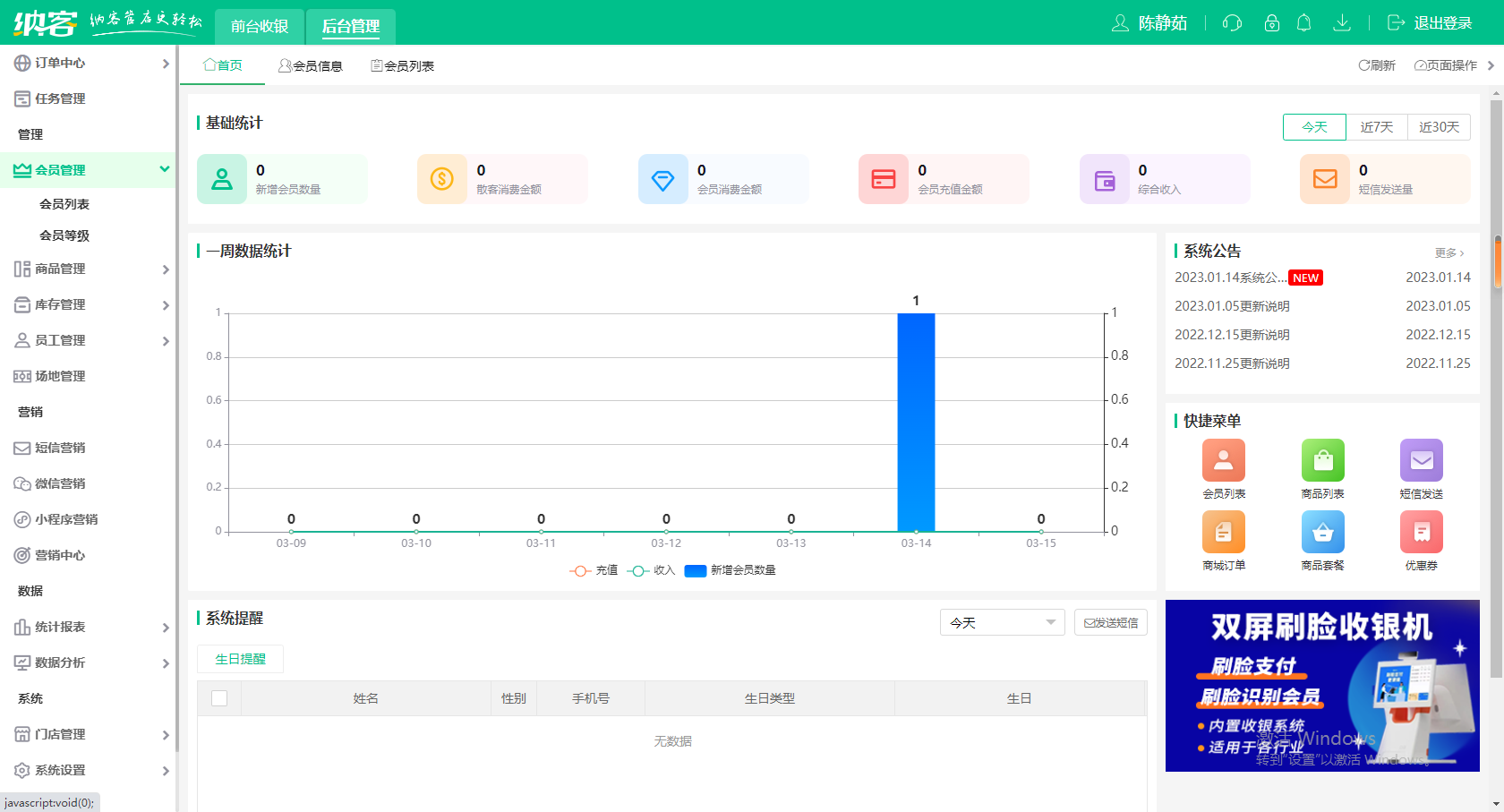The height and width of the screenshot is (812, 1504).
Task: Click the 优惠券 coupon shortcut icon
Action: point(1421,533)
